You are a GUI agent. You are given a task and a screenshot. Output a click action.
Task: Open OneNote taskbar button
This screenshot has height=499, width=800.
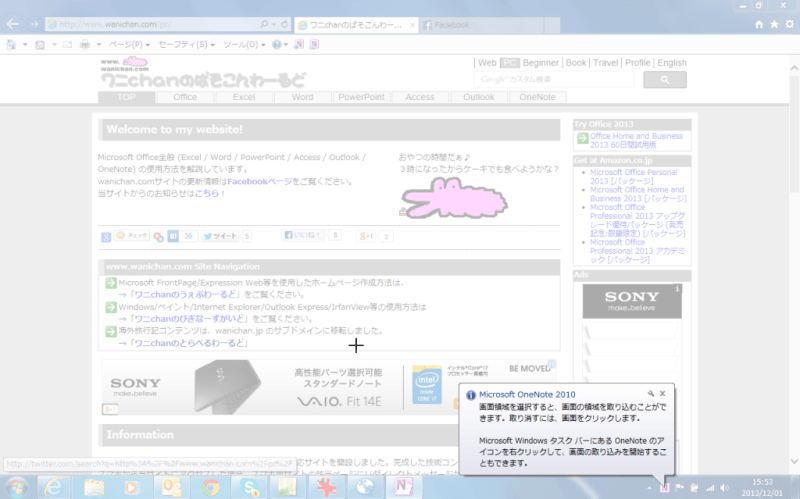point(404,488)
